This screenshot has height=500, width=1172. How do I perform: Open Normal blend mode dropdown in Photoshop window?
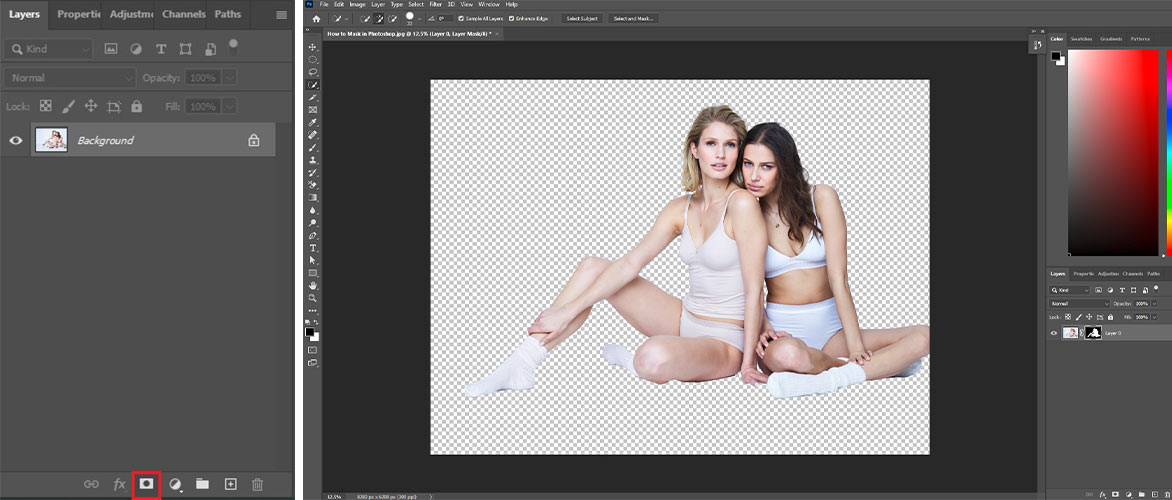[1080, 303]
